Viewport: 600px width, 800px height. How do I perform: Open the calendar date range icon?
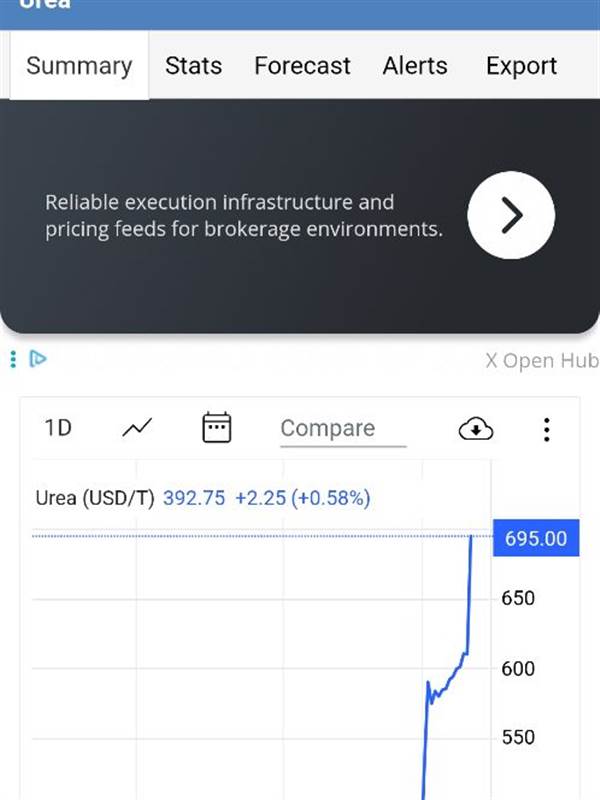point(216,428)
